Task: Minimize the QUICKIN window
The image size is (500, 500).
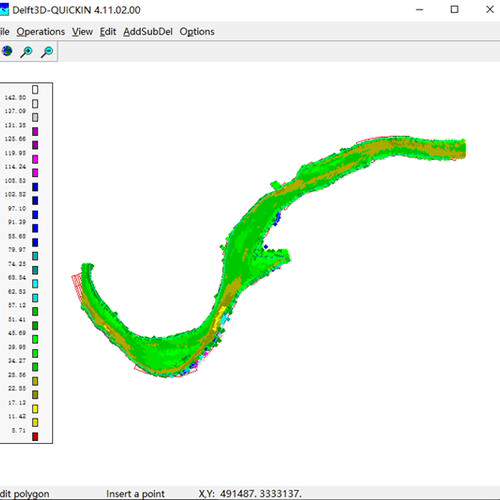Action: (x=420, y=10)
